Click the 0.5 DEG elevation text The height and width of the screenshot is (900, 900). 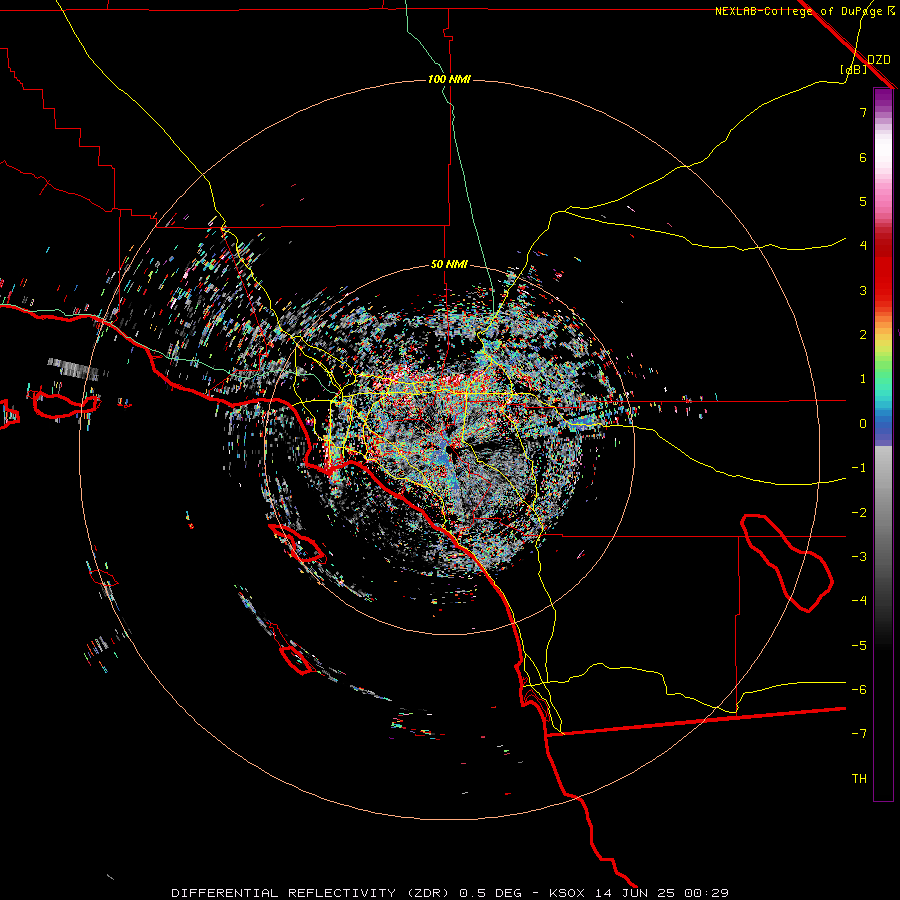491,893
